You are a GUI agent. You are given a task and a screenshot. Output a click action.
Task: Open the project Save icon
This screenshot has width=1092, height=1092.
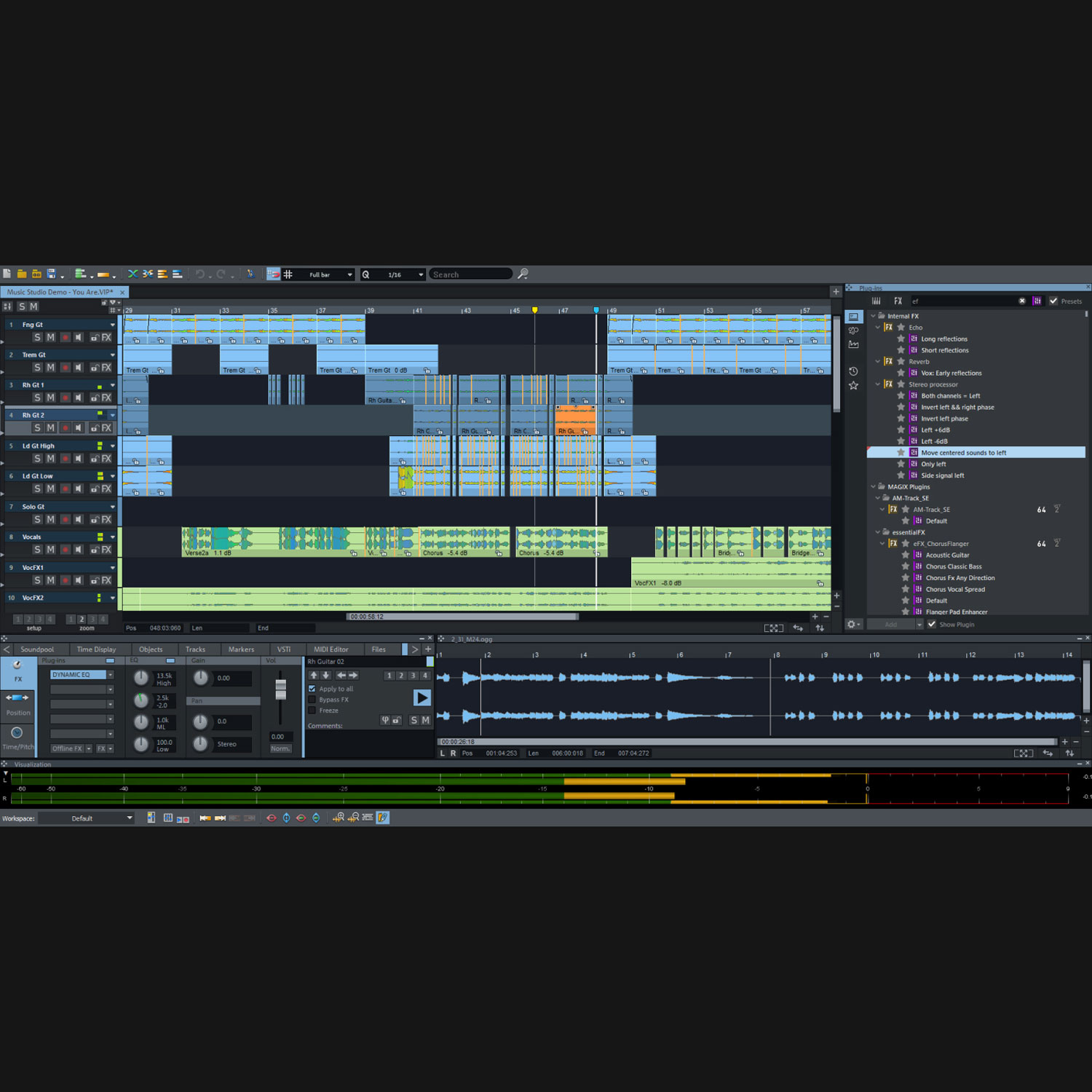(51, 274)
